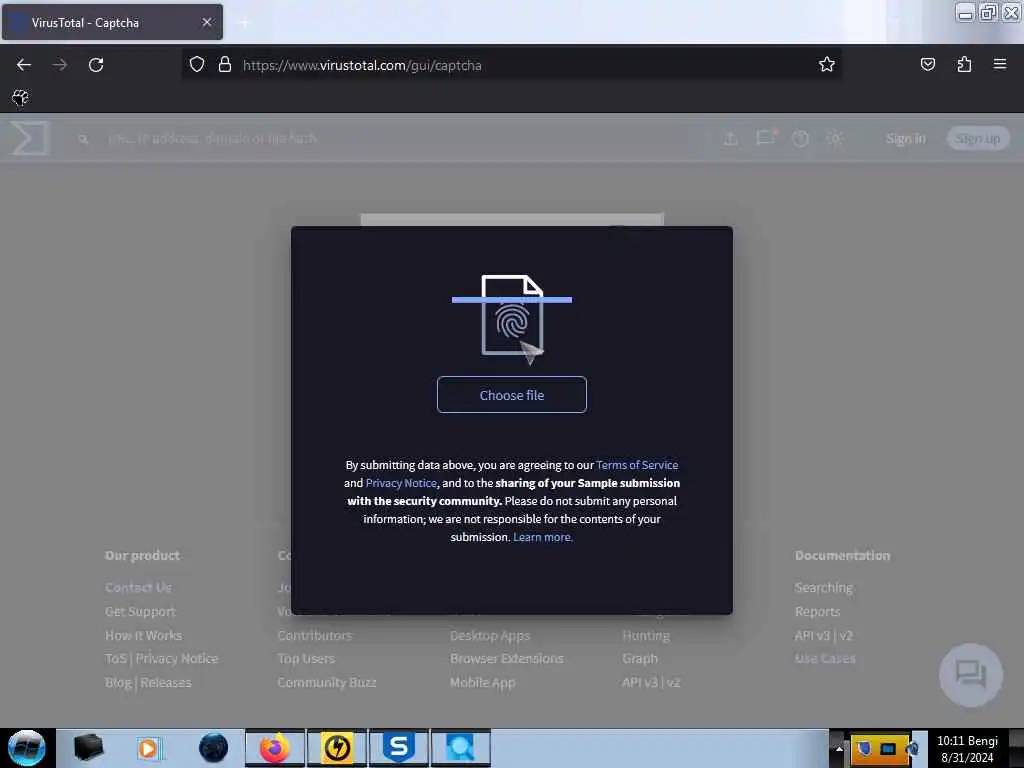1024x768 pixels.
Task: Open the media player taskbar icon
Action: point(149,748)
